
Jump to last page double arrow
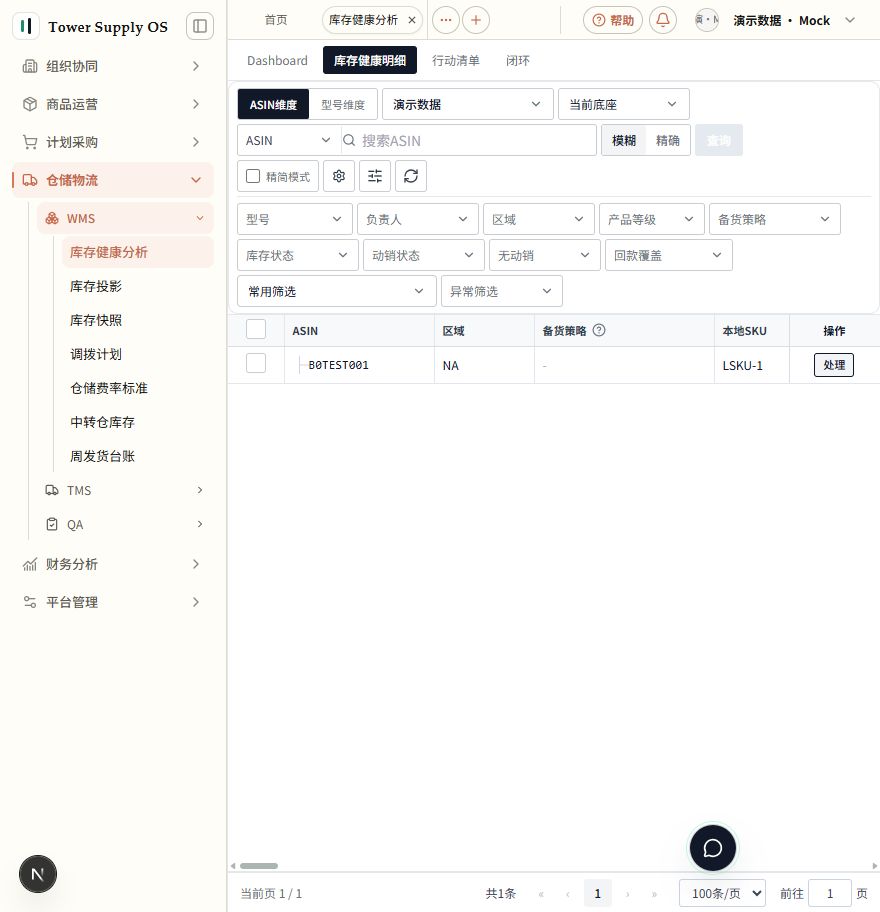pos(654,894)
